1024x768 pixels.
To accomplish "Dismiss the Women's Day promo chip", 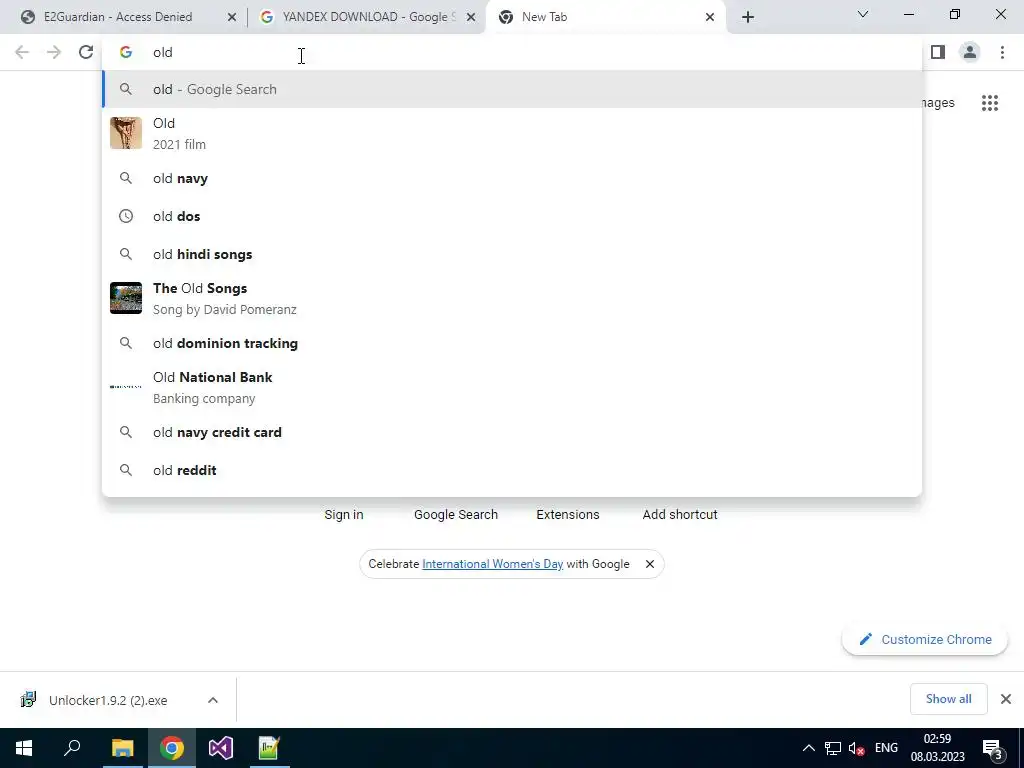I will click(650, 564).
